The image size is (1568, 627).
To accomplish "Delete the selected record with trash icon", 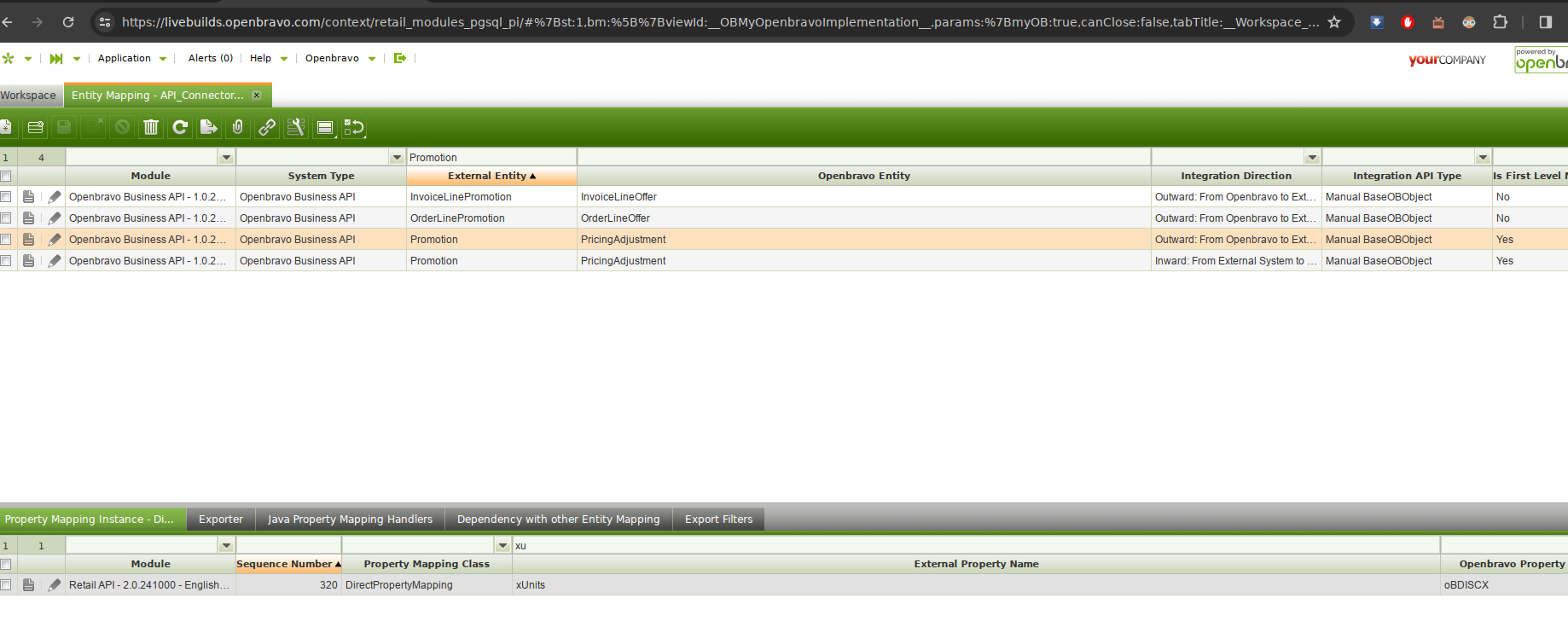I will (x=151, y=127).
